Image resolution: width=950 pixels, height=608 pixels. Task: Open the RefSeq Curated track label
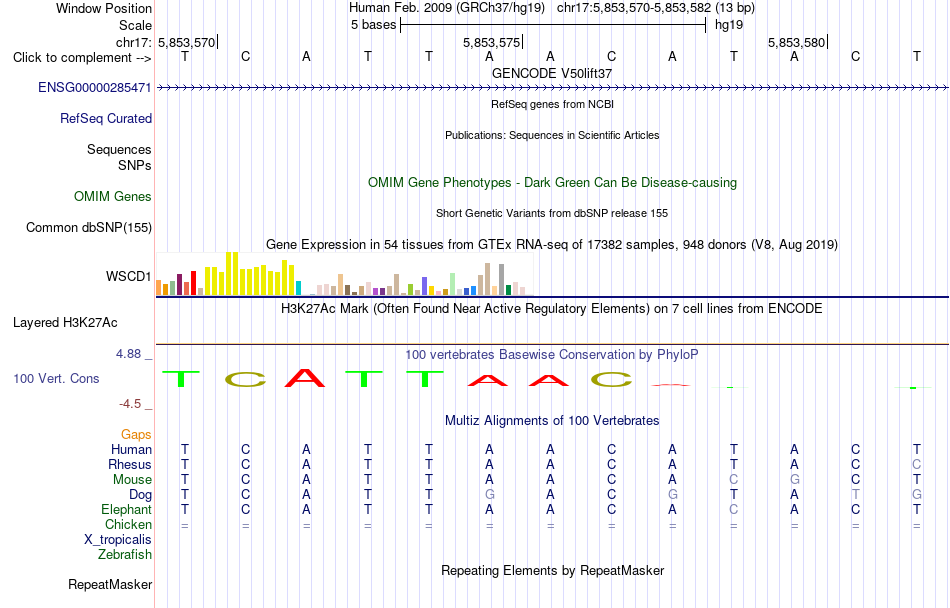105,119
